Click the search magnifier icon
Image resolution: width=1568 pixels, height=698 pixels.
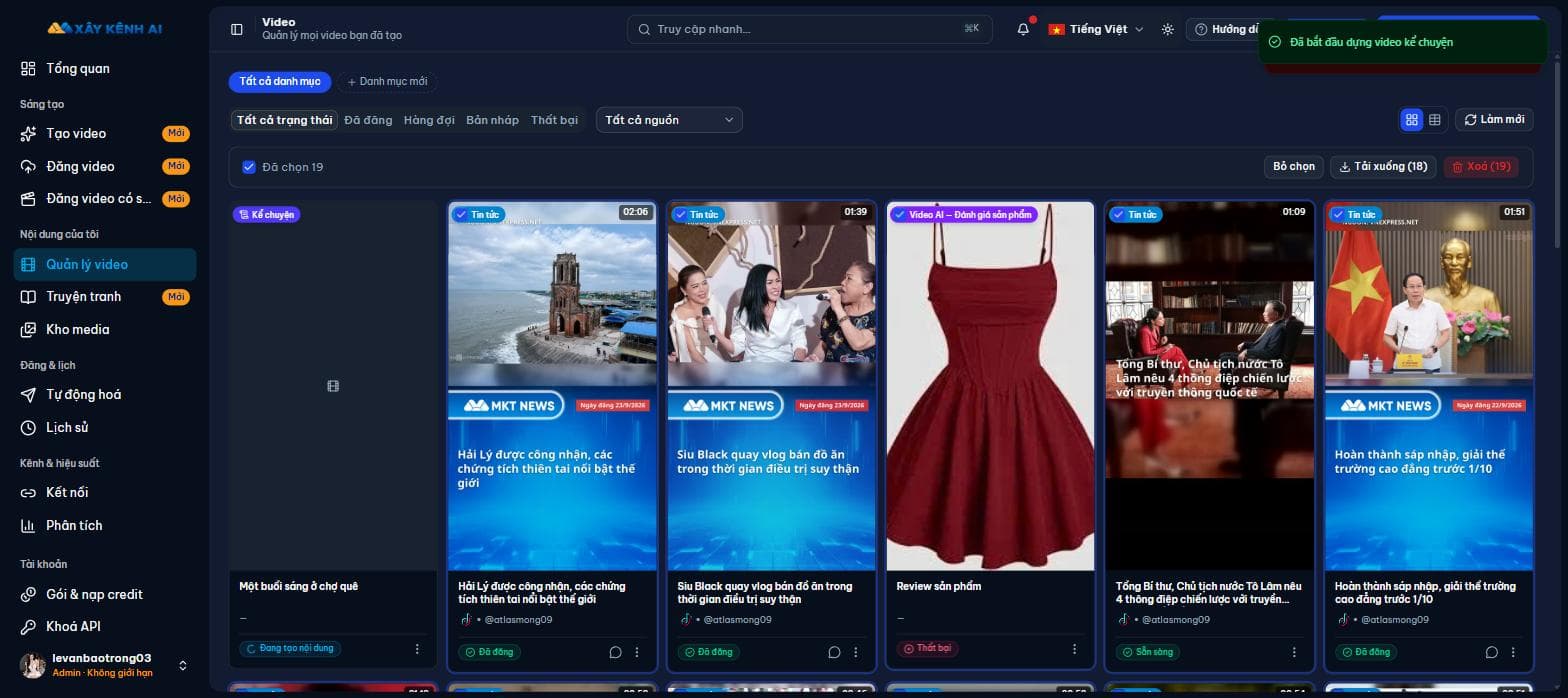[x=644, y=29]
